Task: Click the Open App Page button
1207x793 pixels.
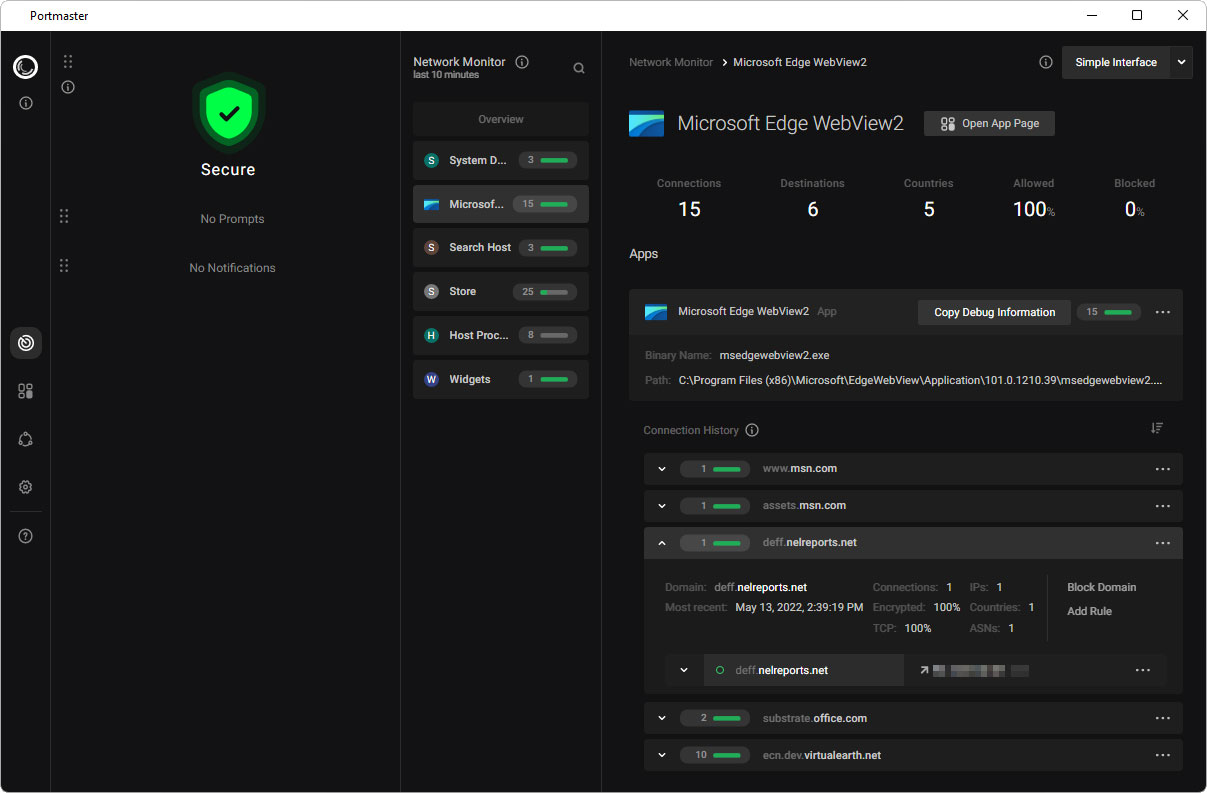Action: [x=989, y=124]
